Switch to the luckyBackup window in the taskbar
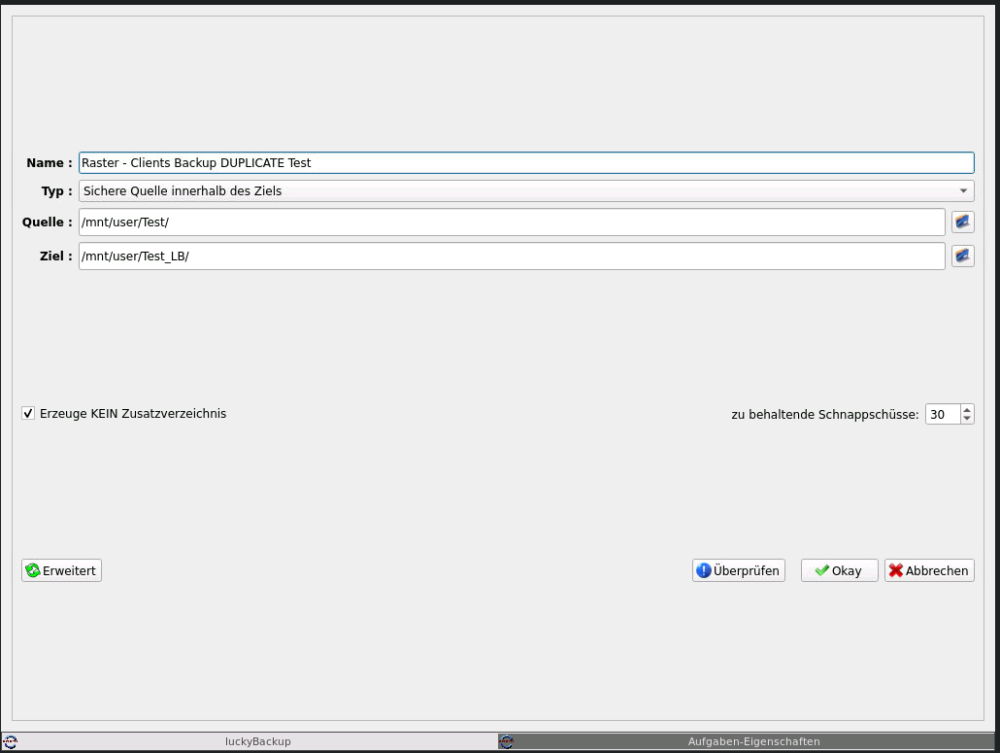1000x753 pixels. (x=249, y=742)
